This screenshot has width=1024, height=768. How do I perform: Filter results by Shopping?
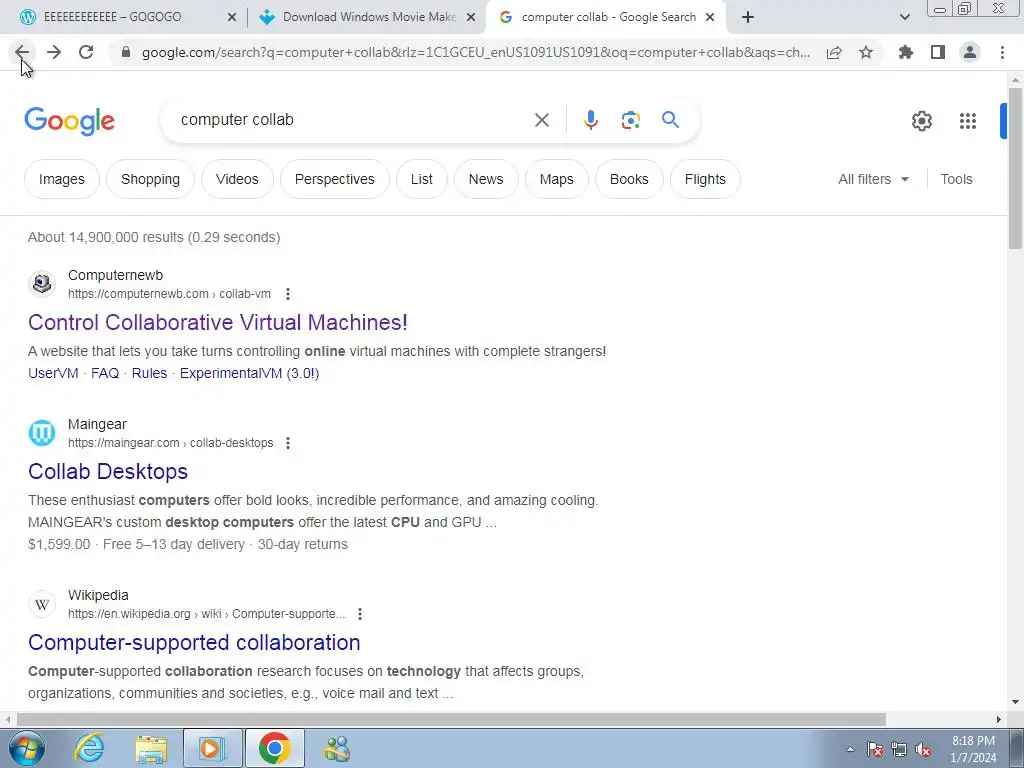[x=150, y=179]
